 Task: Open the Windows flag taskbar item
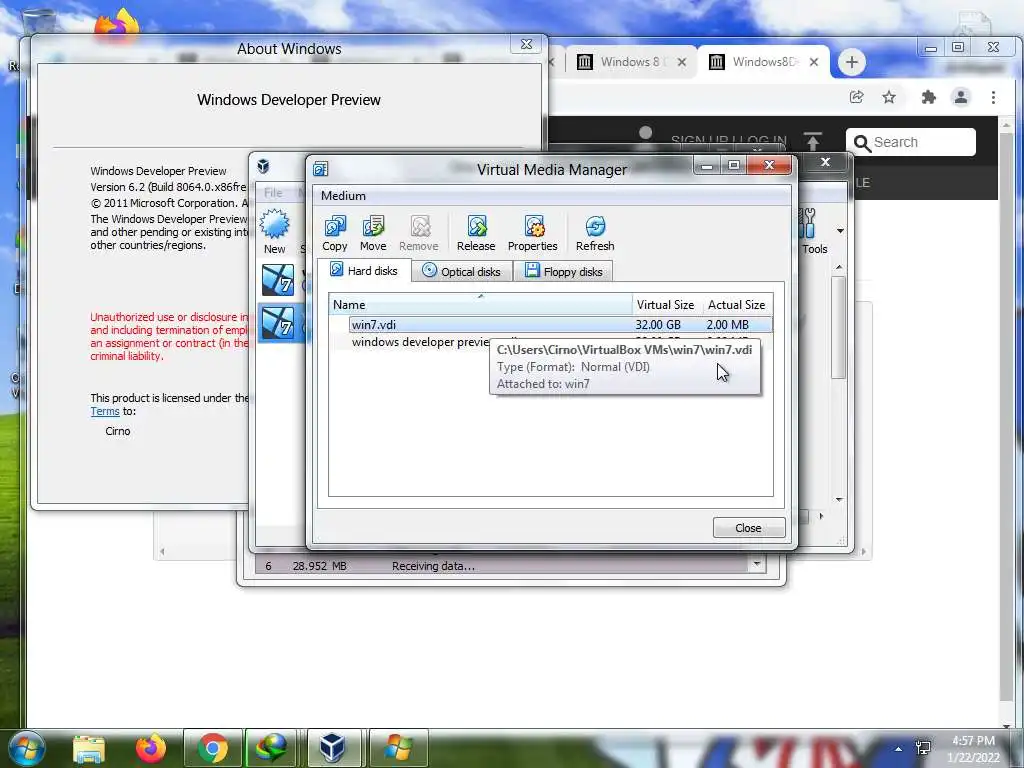(398, 748)
